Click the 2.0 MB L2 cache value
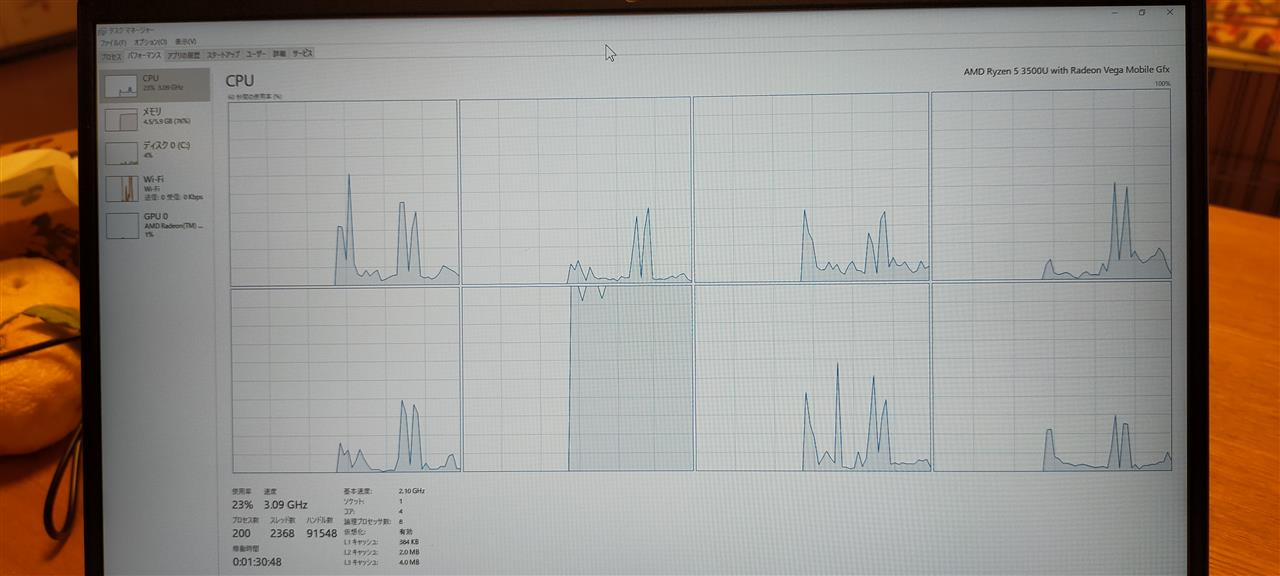This screenshot has width=1280, height=576. 409,552
